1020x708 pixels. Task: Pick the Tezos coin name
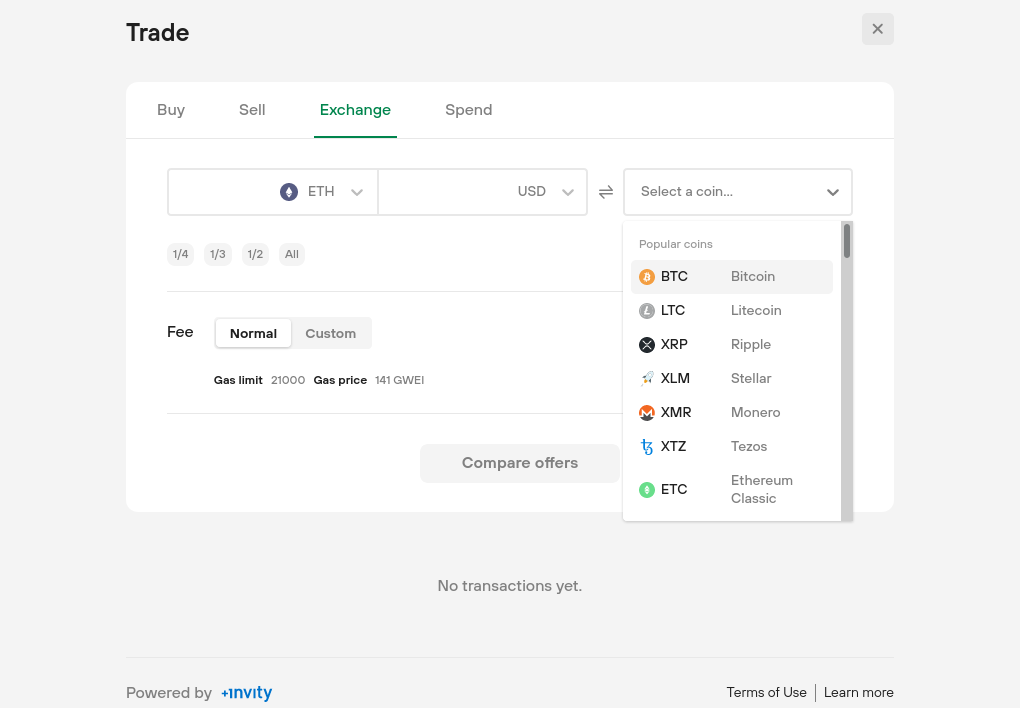[749, 446]
